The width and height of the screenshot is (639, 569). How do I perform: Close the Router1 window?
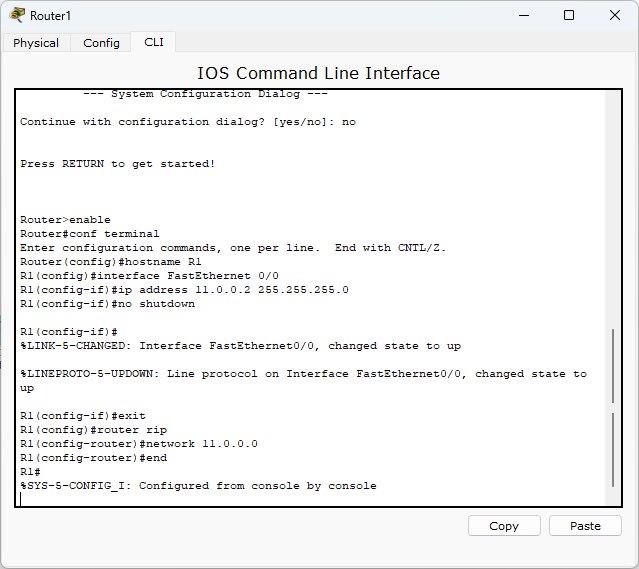[615, 15]
